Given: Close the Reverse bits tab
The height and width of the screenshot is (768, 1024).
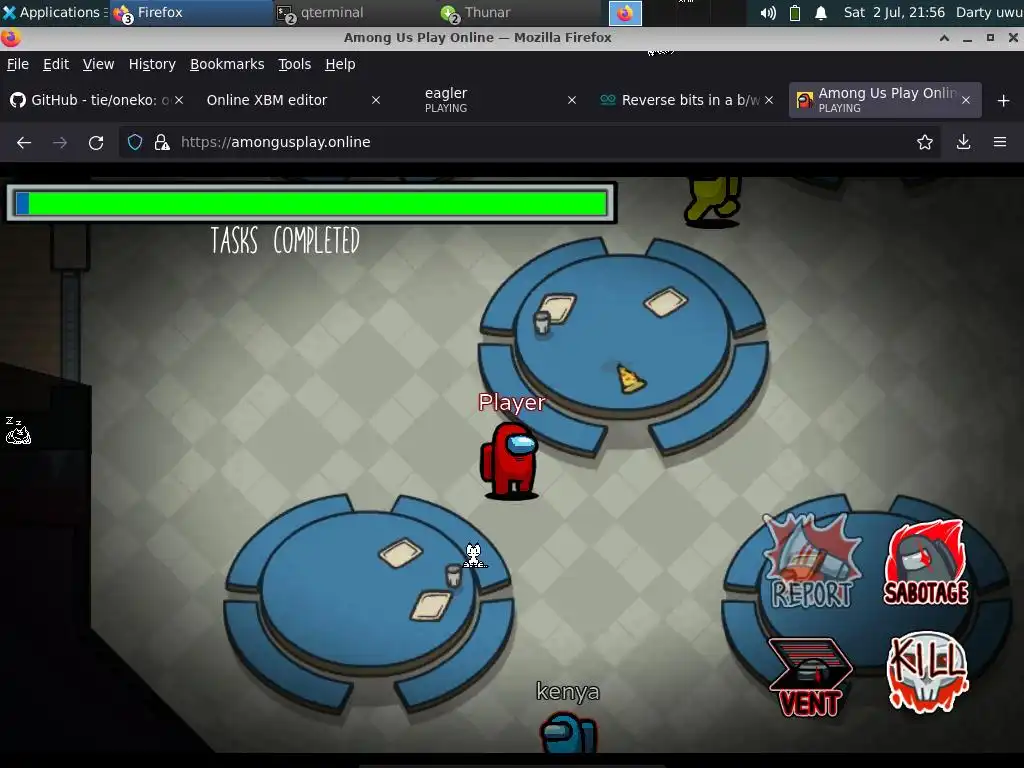Looking at the screenshot, I should [x=769, y=100].
